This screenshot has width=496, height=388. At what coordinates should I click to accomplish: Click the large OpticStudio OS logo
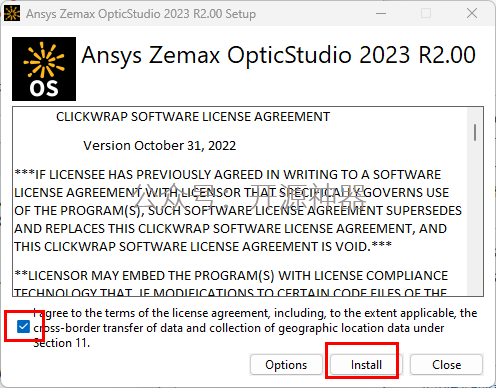(x=44, y=69)
